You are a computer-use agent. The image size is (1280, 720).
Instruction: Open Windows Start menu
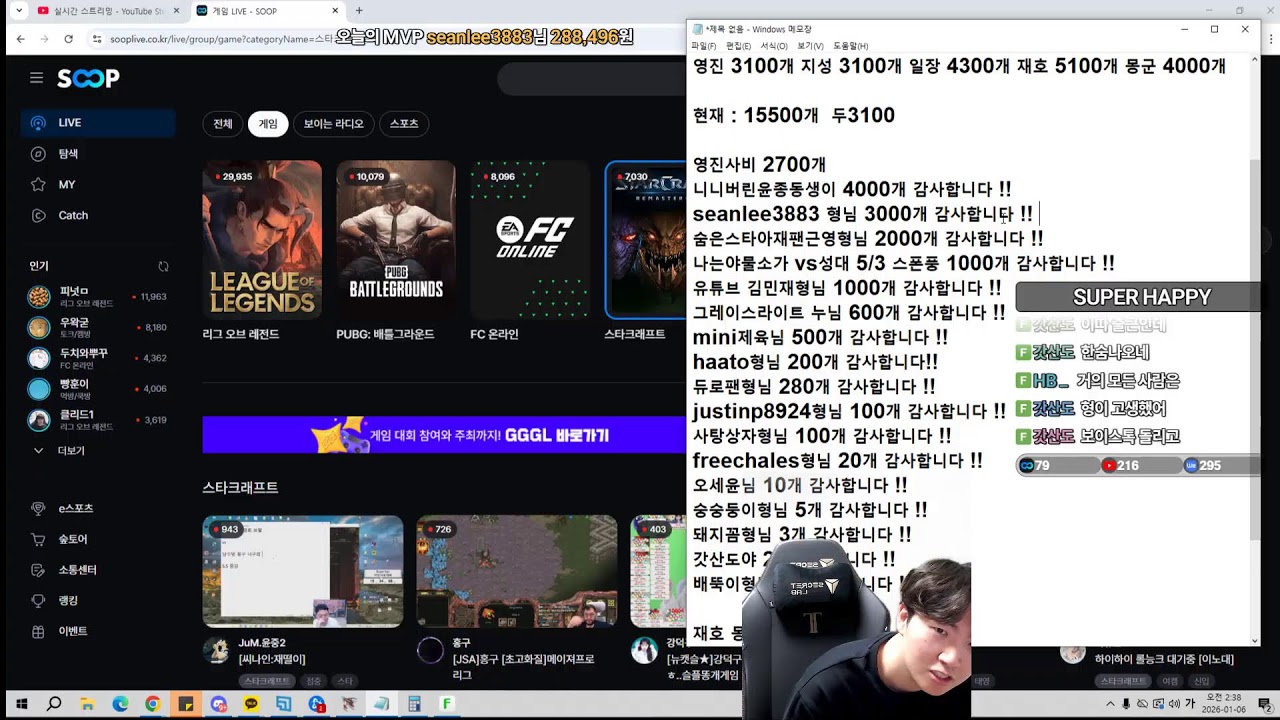point(21,704)
